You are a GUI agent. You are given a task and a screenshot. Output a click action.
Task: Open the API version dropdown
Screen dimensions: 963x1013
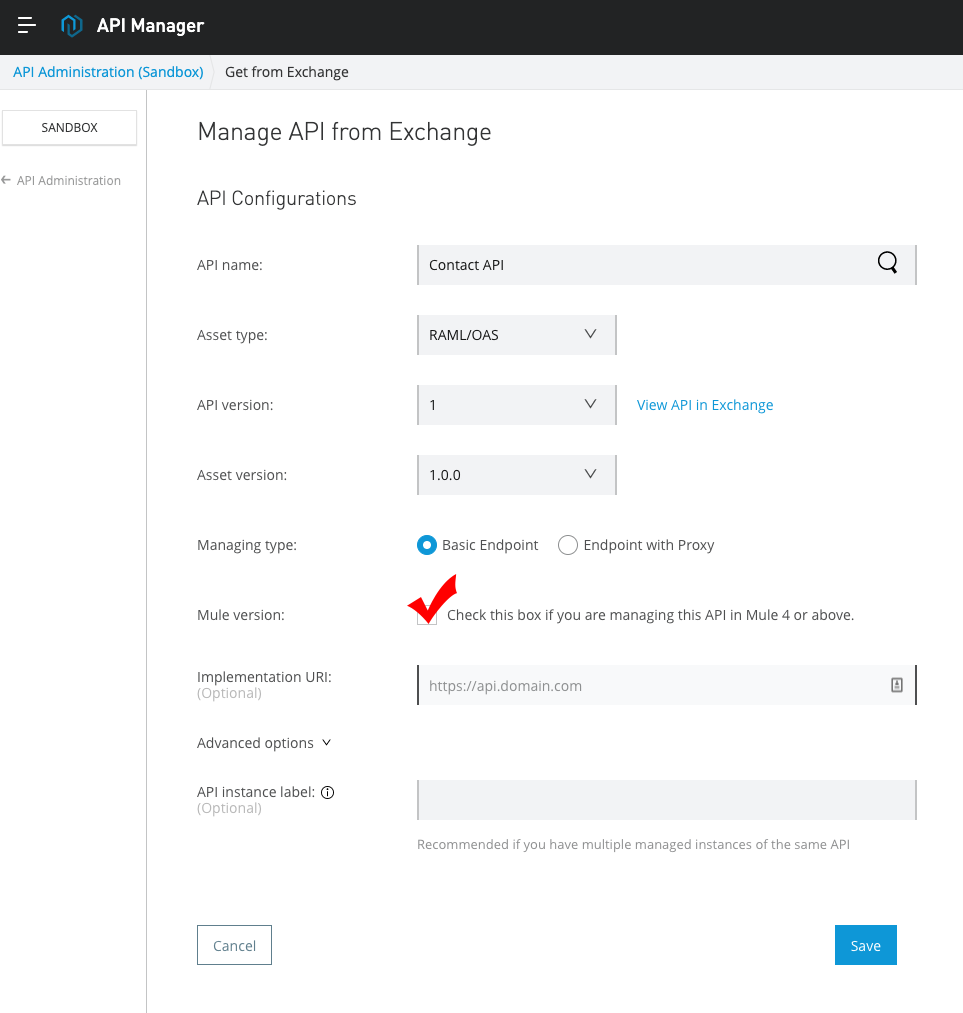[x=517, y=405]
